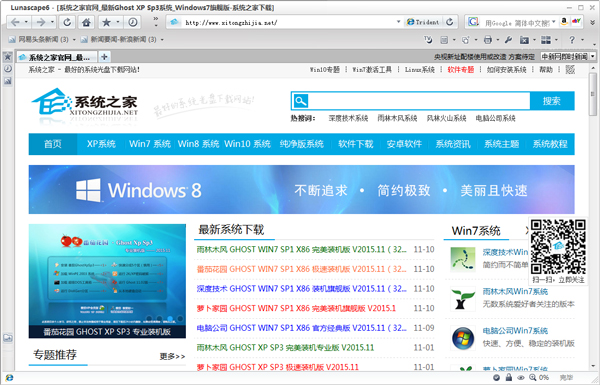
Task: Reload page with the toolbar refresh button
Action: (x=67, y=22)
